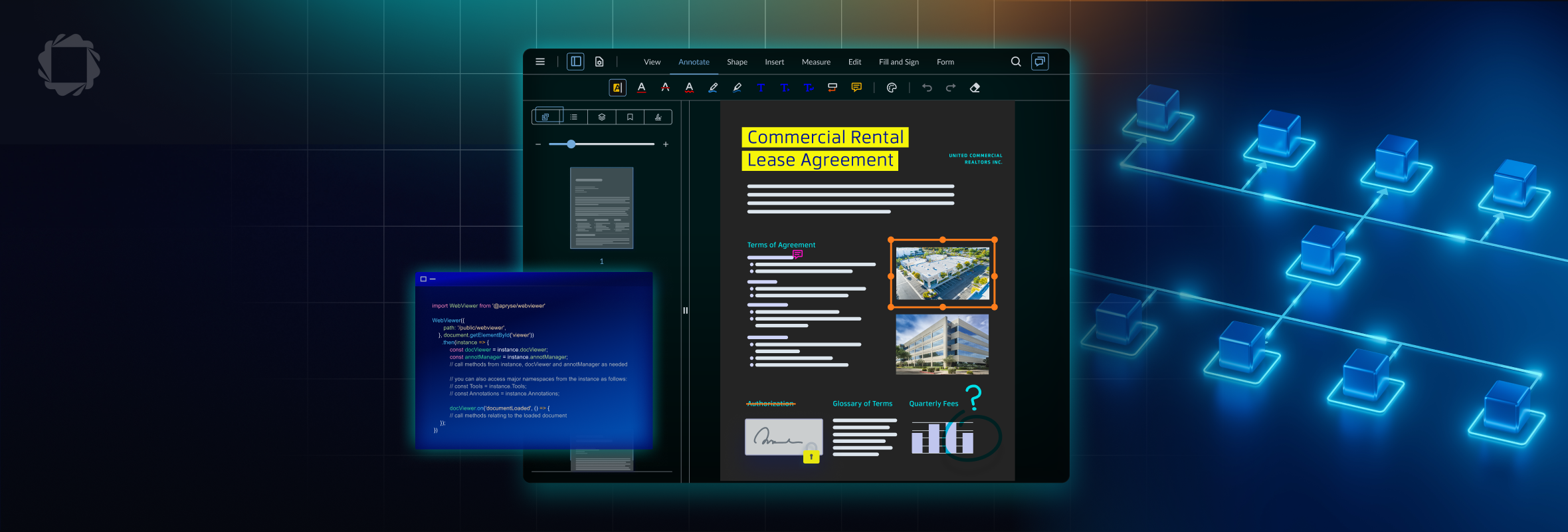This screenshot has width=1568, height=532.
Task: Select the page 1 thumbnail
Action: click(602, 208)
